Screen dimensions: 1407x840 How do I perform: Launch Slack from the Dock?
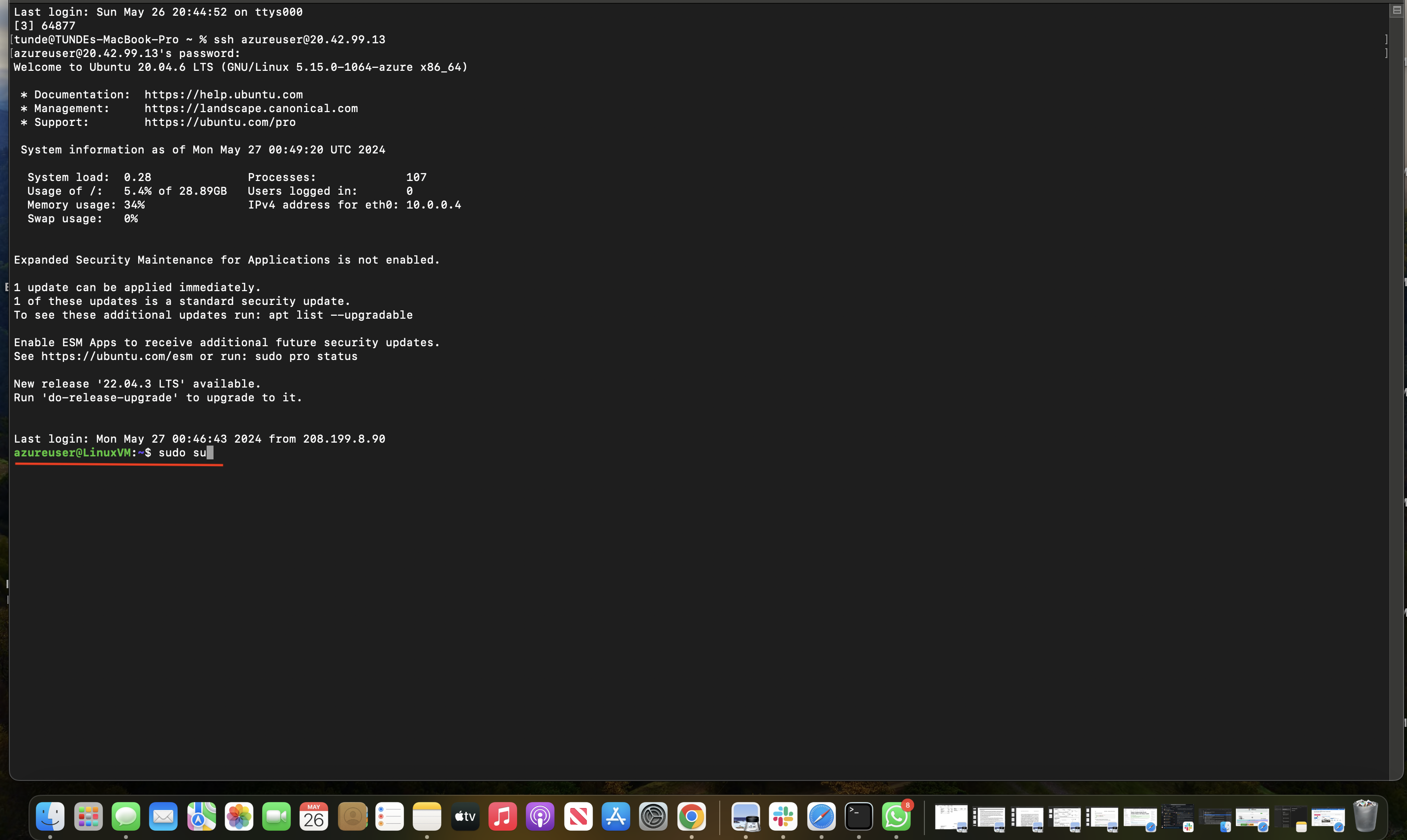pos(783,817)
